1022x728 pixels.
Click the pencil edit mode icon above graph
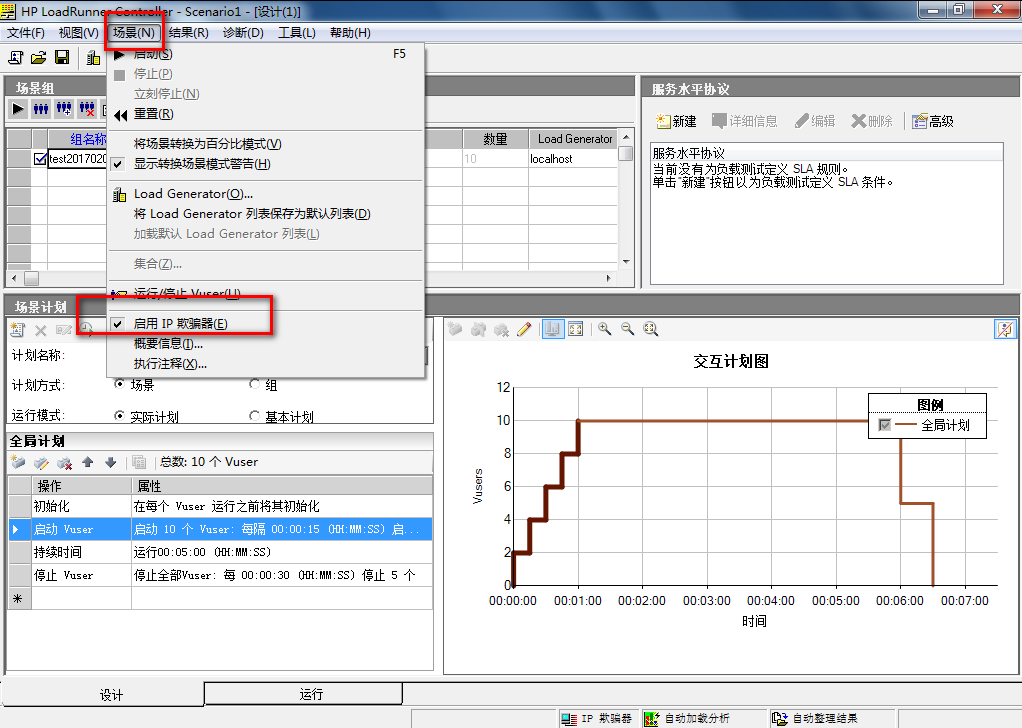524,329
